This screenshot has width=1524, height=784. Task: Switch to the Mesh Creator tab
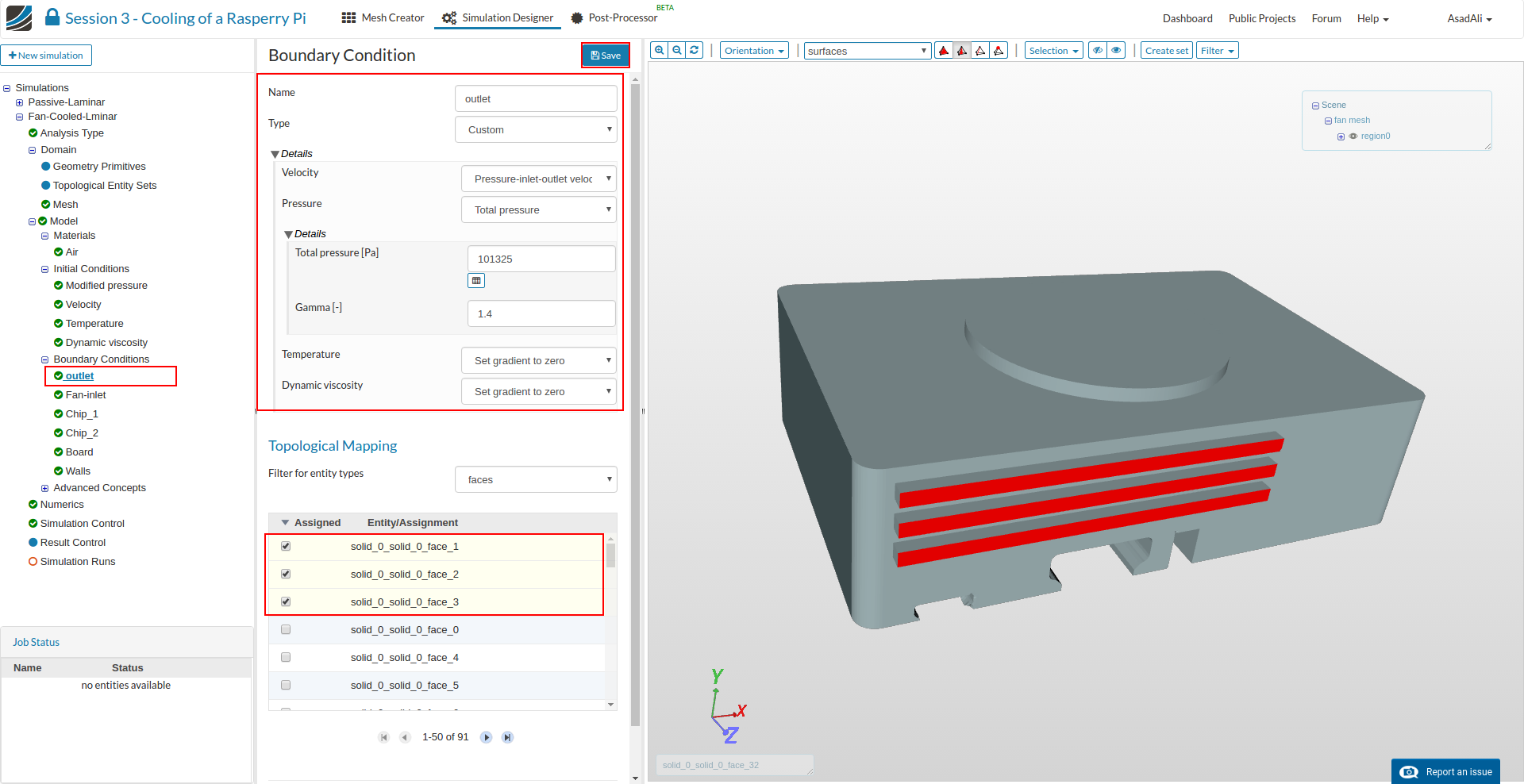click(x=383, y=18)
